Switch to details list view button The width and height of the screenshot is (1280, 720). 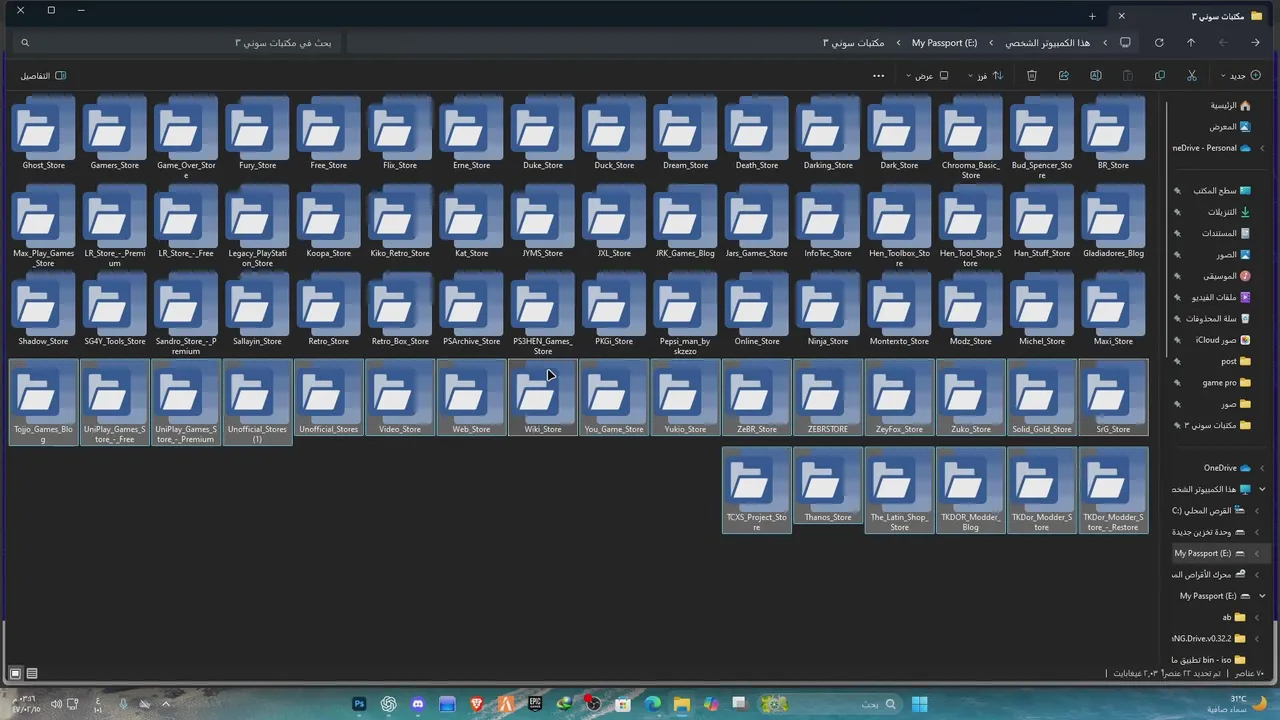pyautogui.click(x=32, y=674)
